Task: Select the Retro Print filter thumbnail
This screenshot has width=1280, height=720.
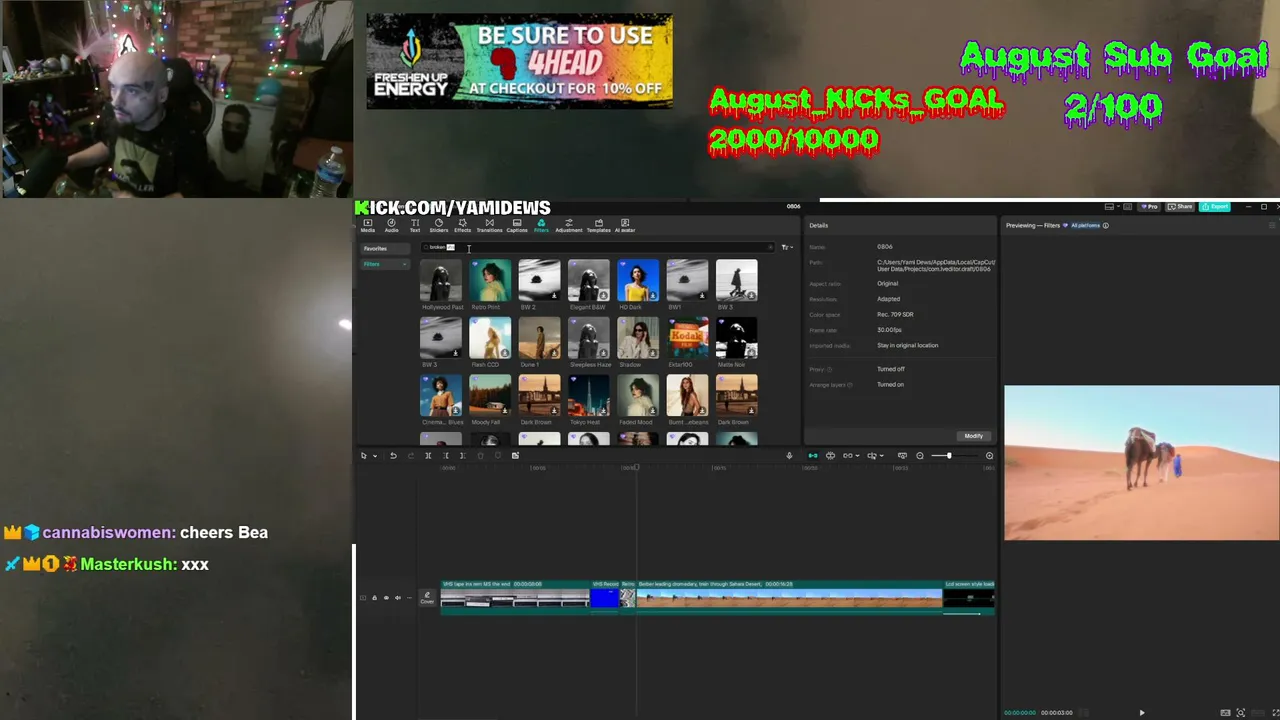Action: click(x=490, y=281)
